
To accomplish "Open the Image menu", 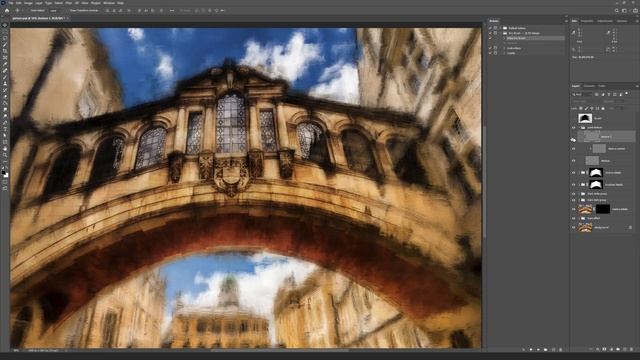I will [28, 3].
